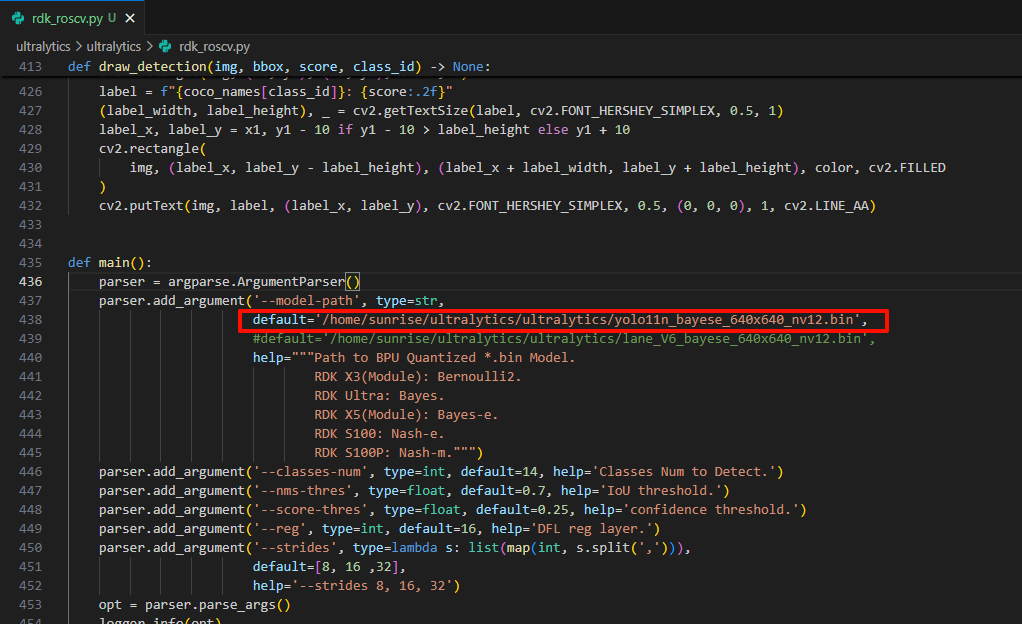Click the 'RDK X5(Module): Bayes-e.' line
This screenshot has height=624, width=1022.
click(x=406, y=415)
